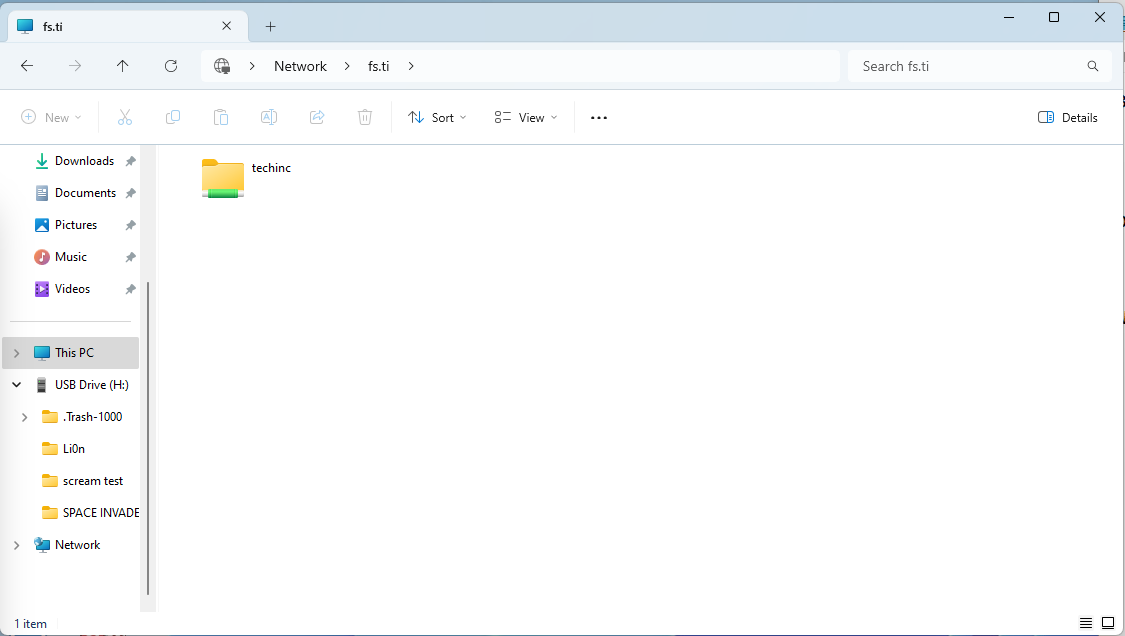Click the Rename icon in toolbar

pos(269,117)
